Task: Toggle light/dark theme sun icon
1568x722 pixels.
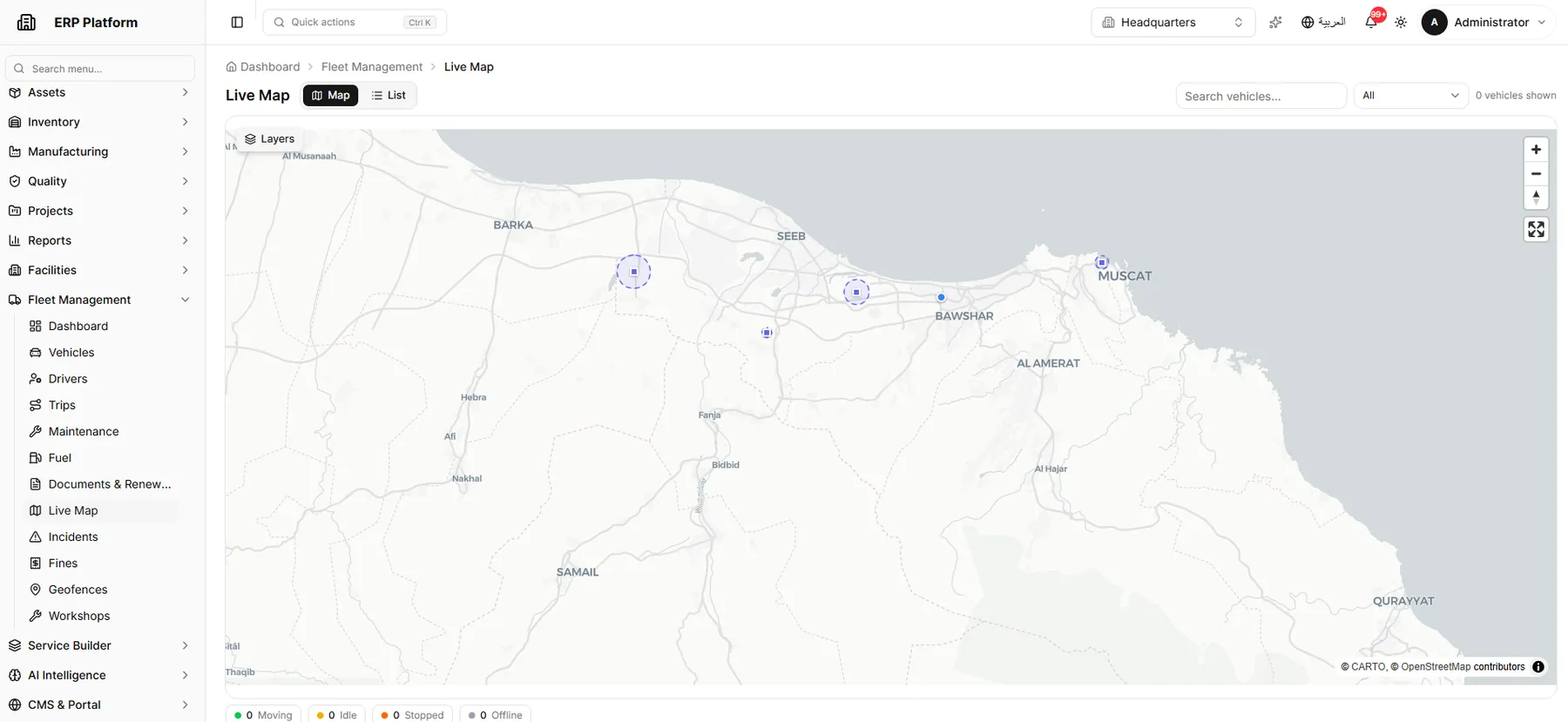Action: coord(1401,23)
